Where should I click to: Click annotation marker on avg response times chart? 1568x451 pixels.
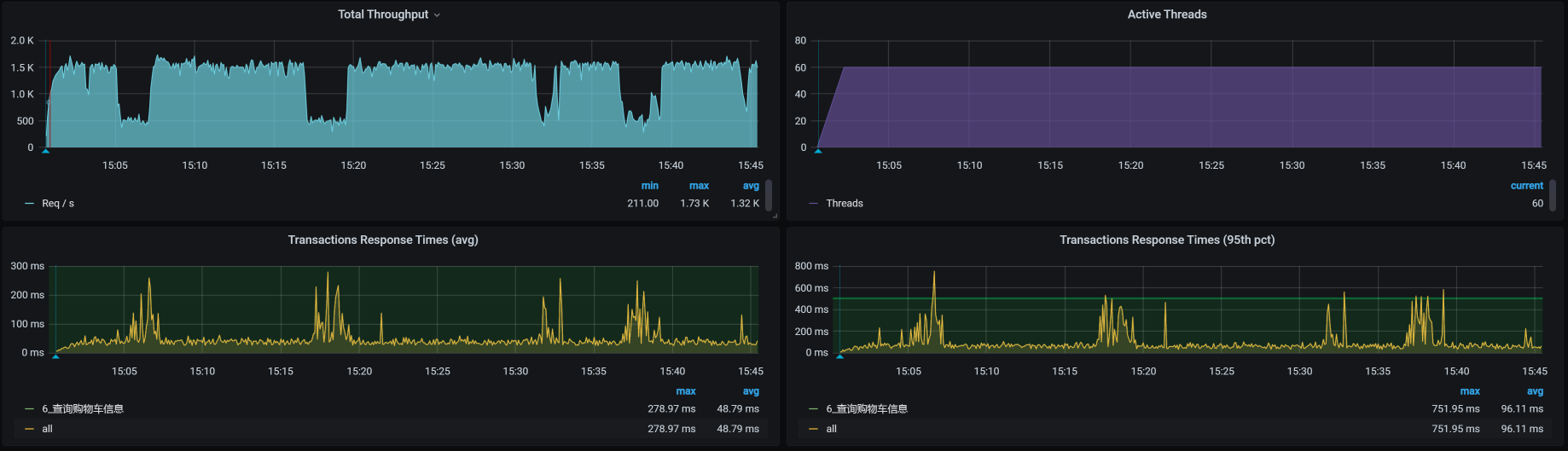pos(55,356)
